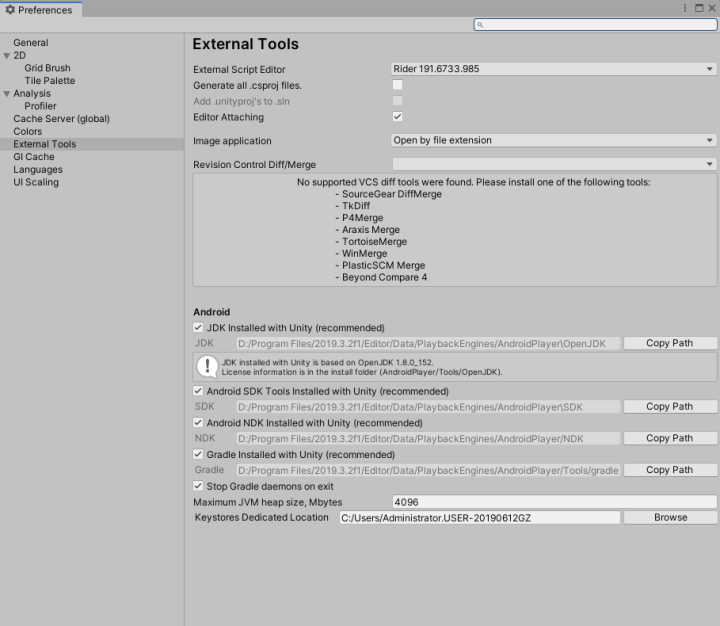720x626 pixels.
Task: Expand Revision Control Diff/Merge dropdown
Action: coord(554,164)
